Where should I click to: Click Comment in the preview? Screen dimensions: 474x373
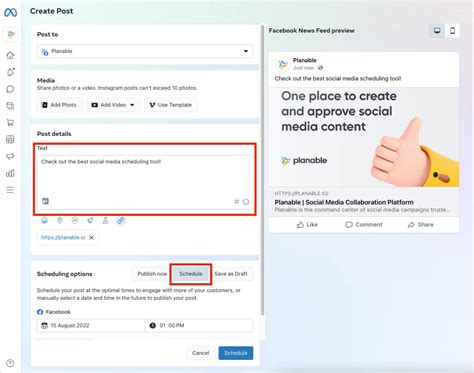tap(364, 225)
